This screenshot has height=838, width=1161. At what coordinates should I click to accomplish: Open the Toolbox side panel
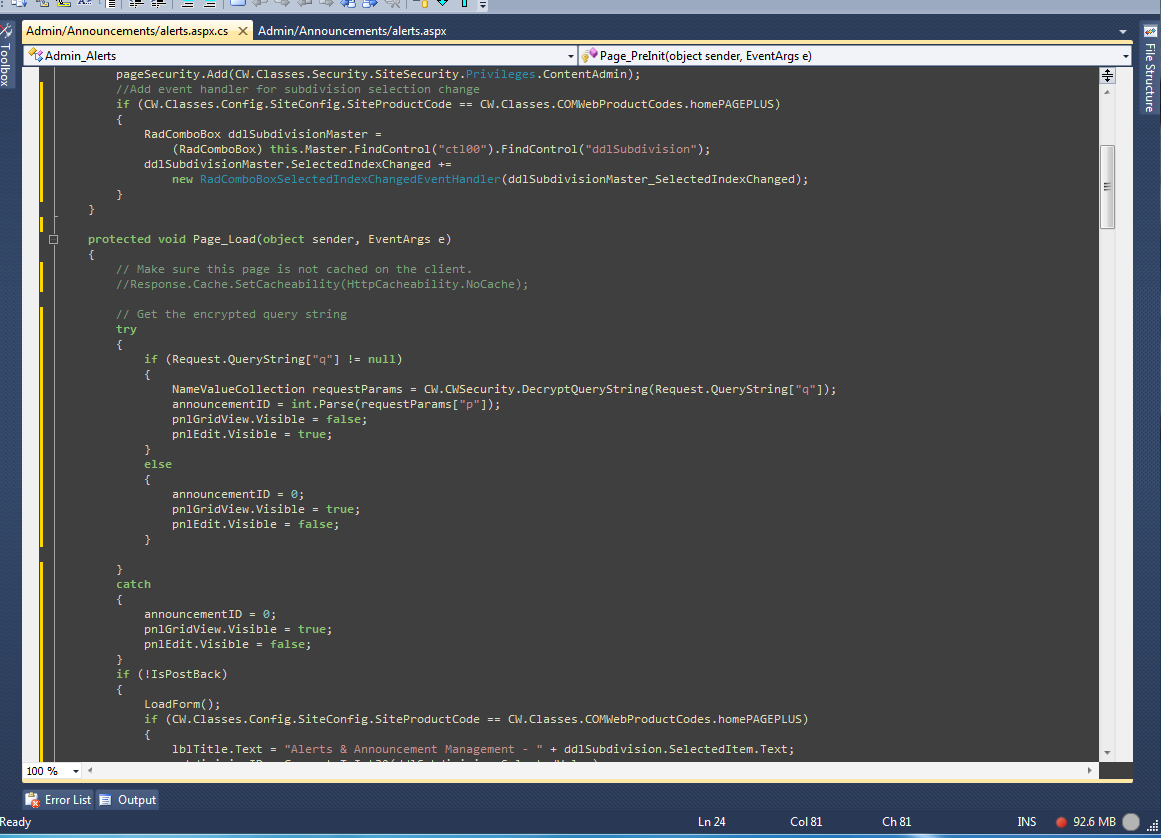point(5,56)
